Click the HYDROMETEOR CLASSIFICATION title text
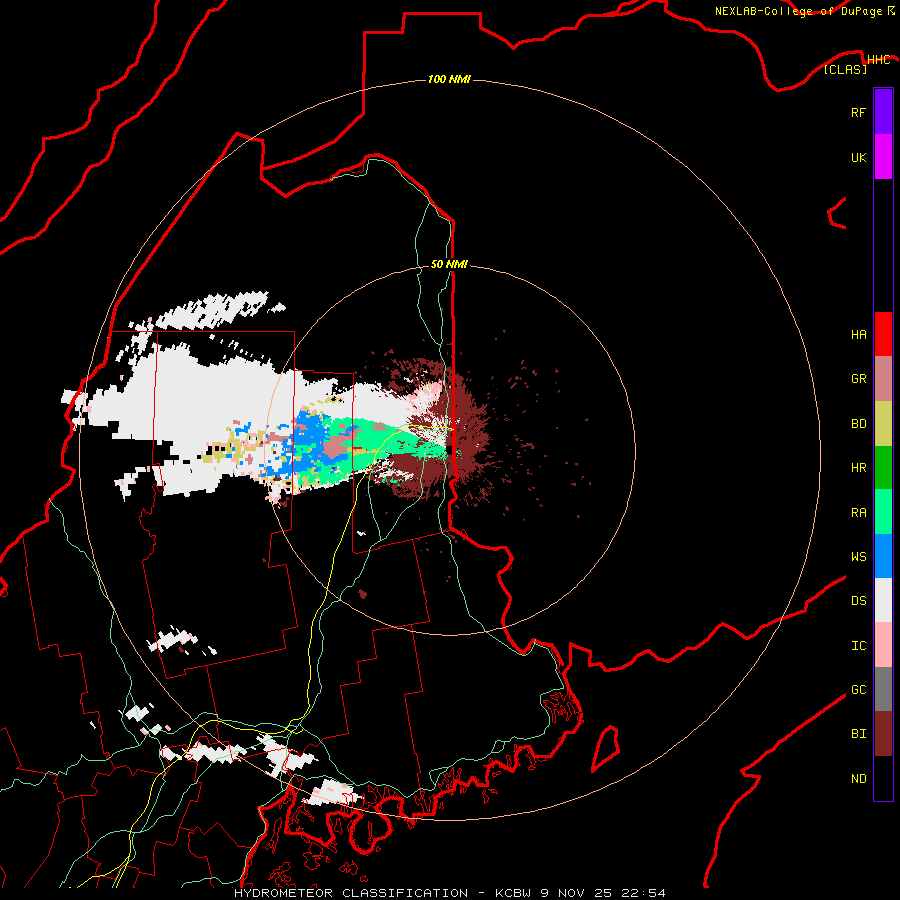This screenshot has height=900, width=900. (351, 893)
